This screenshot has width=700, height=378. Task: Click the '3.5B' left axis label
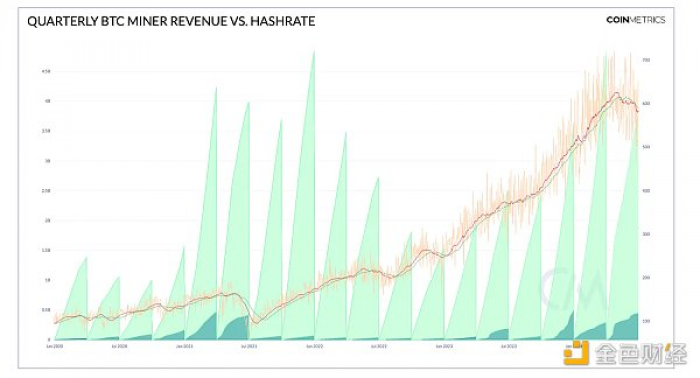click(x=46, y=131)
